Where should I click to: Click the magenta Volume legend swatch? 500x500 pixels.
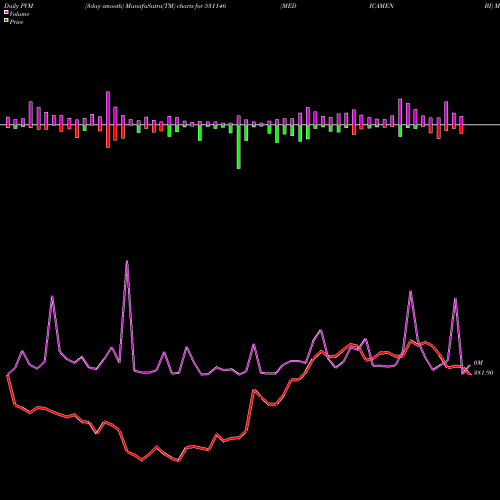6,13
